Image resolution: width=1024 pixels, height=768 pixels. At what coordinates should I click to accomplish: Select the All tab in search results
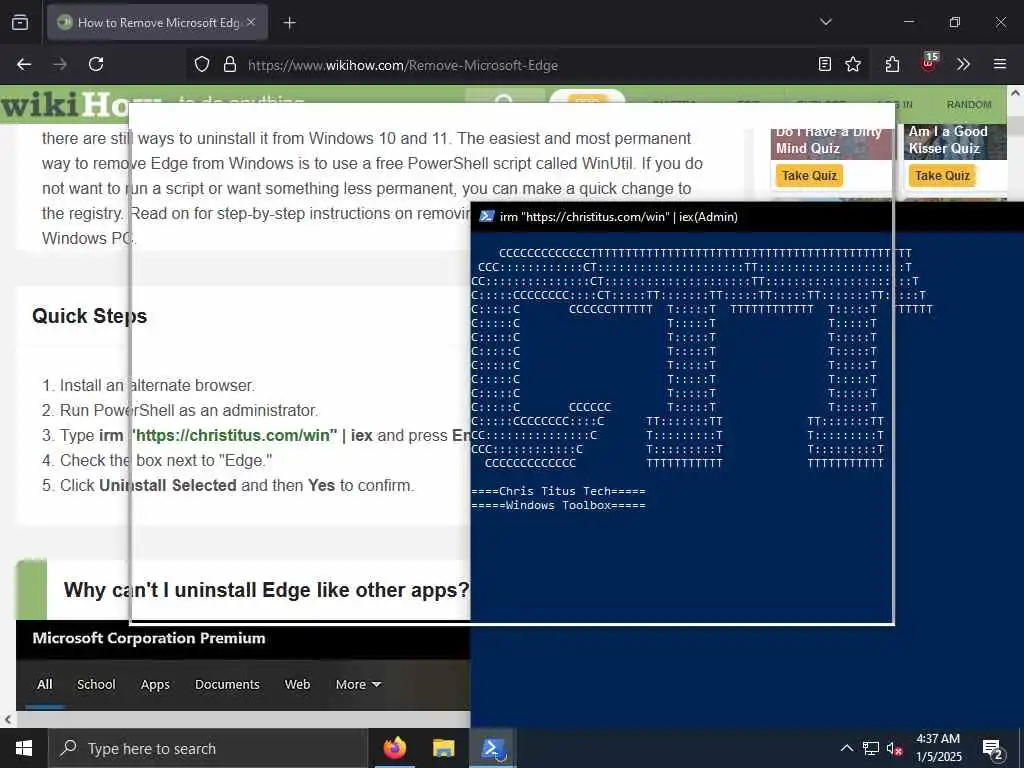(x=44, y=684)
